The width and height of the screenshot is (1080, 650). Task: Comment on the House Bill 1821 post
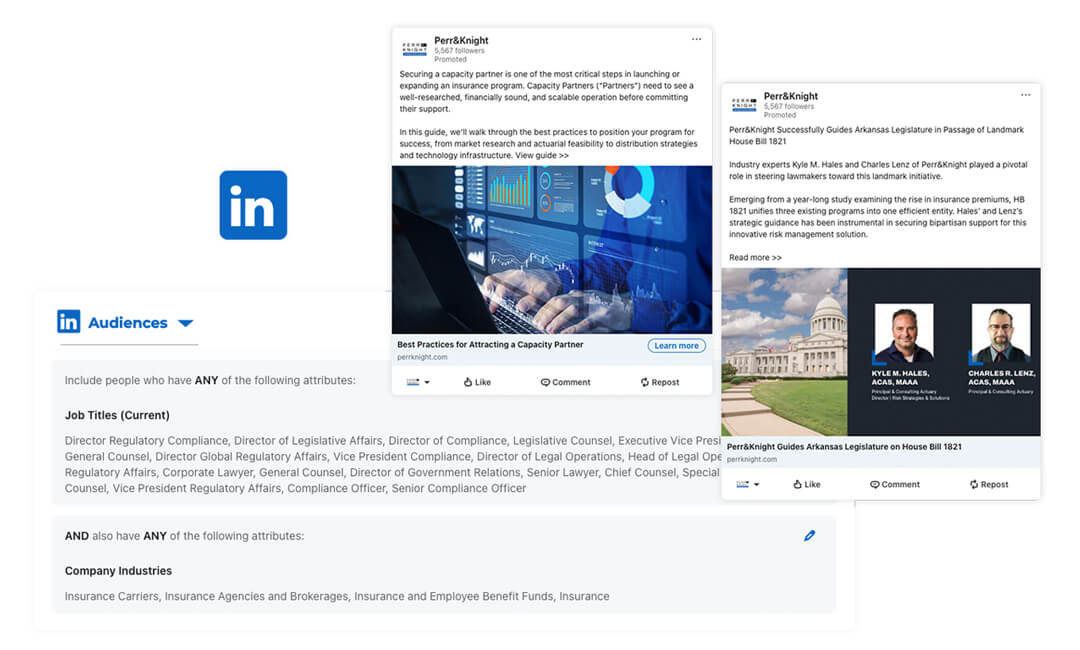pyautogui.click(x=895, y=485)
